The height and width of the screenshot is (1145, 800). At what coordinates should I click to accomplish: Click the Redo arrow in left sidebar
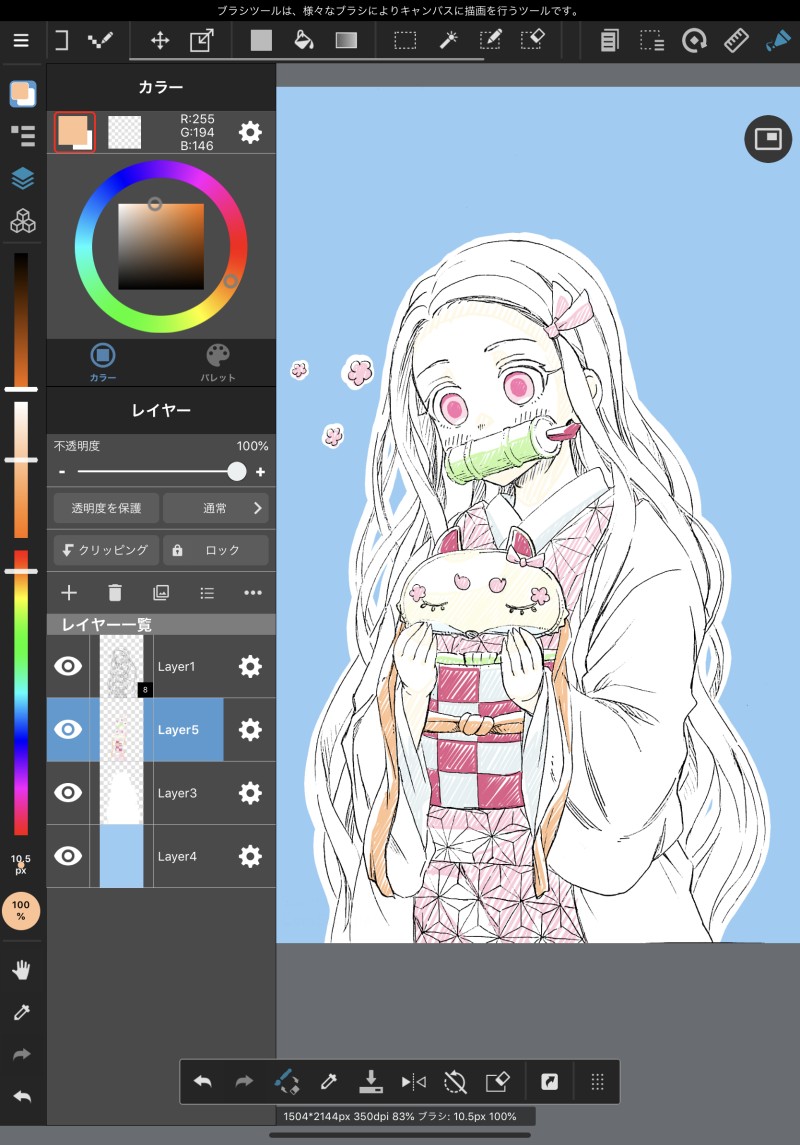[x=22, y=1054]
